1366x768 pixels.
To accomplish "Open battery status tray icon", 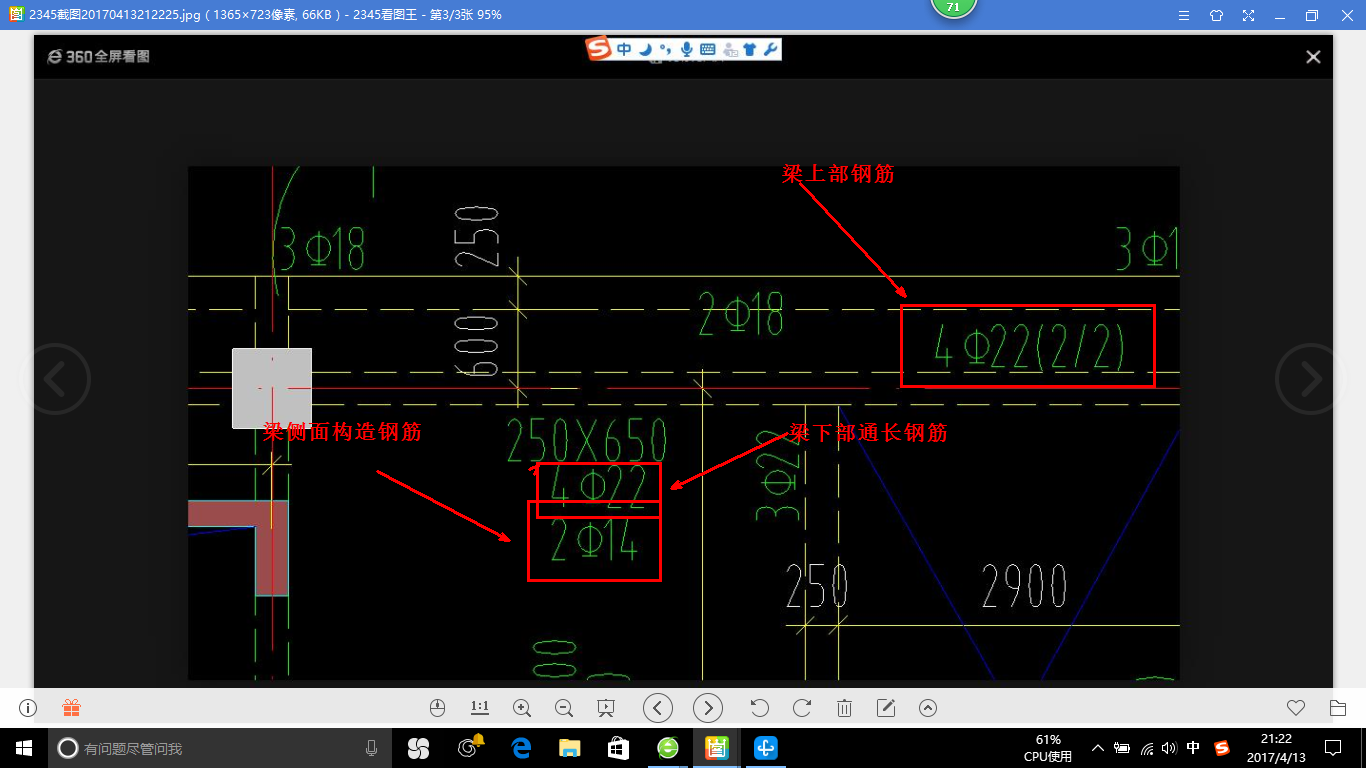I will point(1122,748).
